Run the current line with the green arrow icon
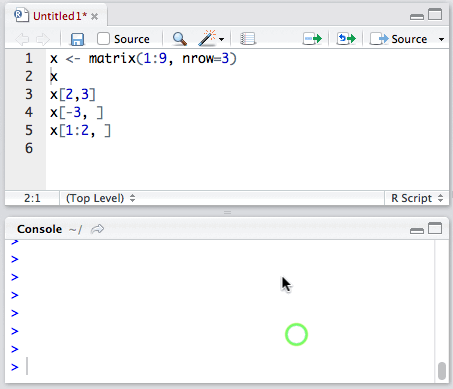Screen dimensions: 453x389 [x=312, y=39]
